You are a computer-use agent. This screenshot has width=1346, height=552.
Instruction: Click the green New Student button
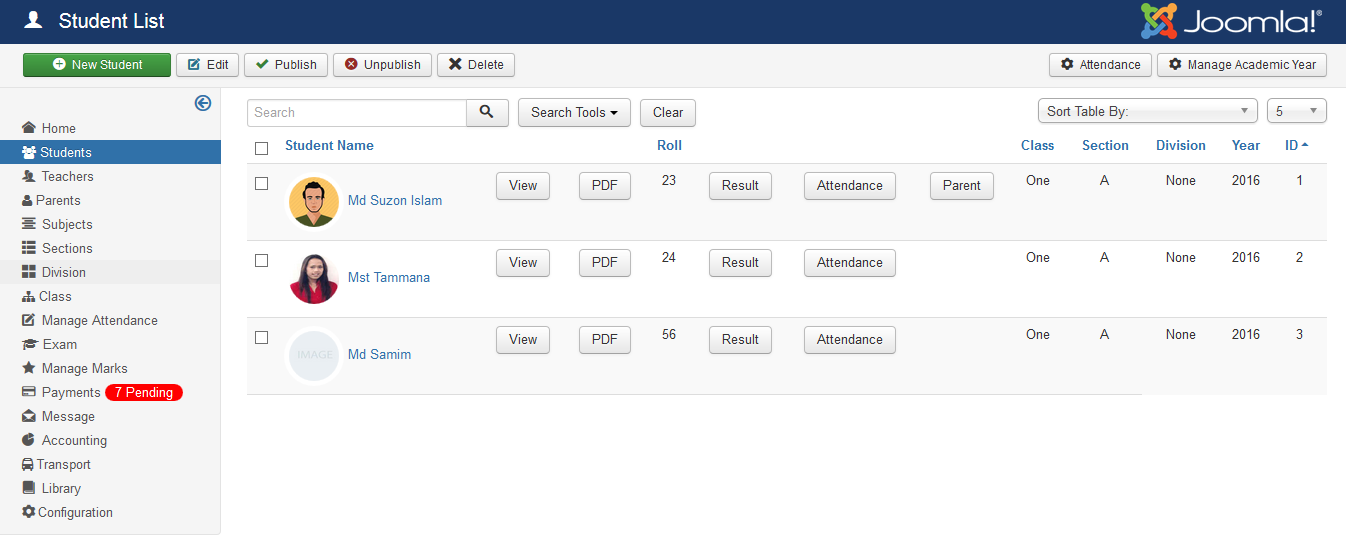[x=97, y=65]
